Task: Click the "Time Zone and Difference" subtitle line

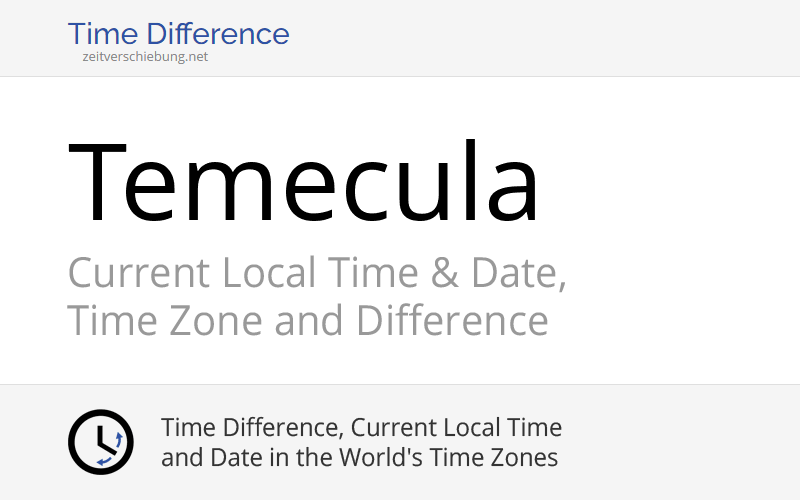Action: coord(307,321)
